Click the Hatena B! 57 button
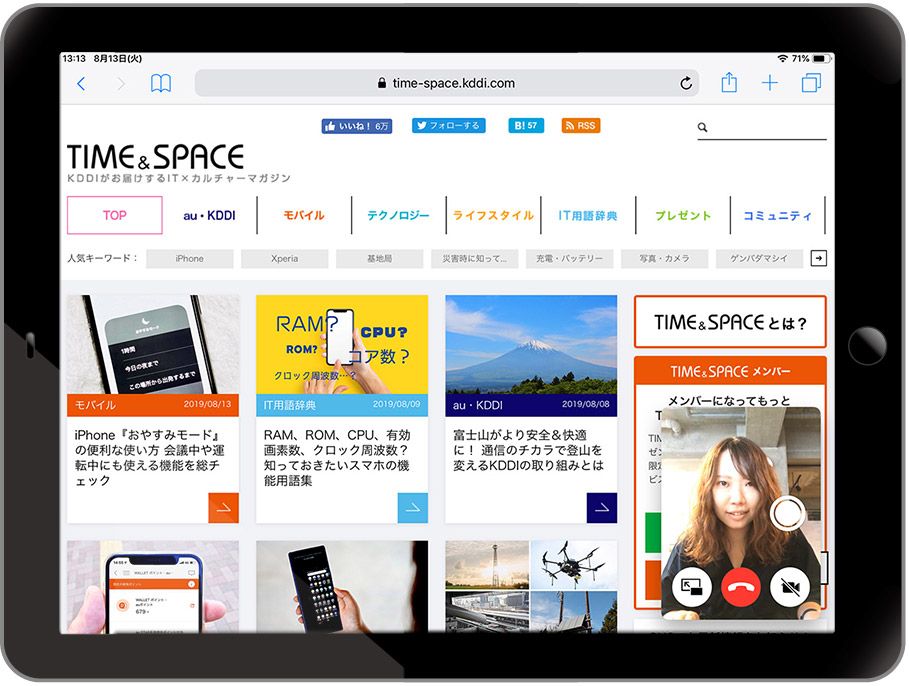 tap(526, 125)
